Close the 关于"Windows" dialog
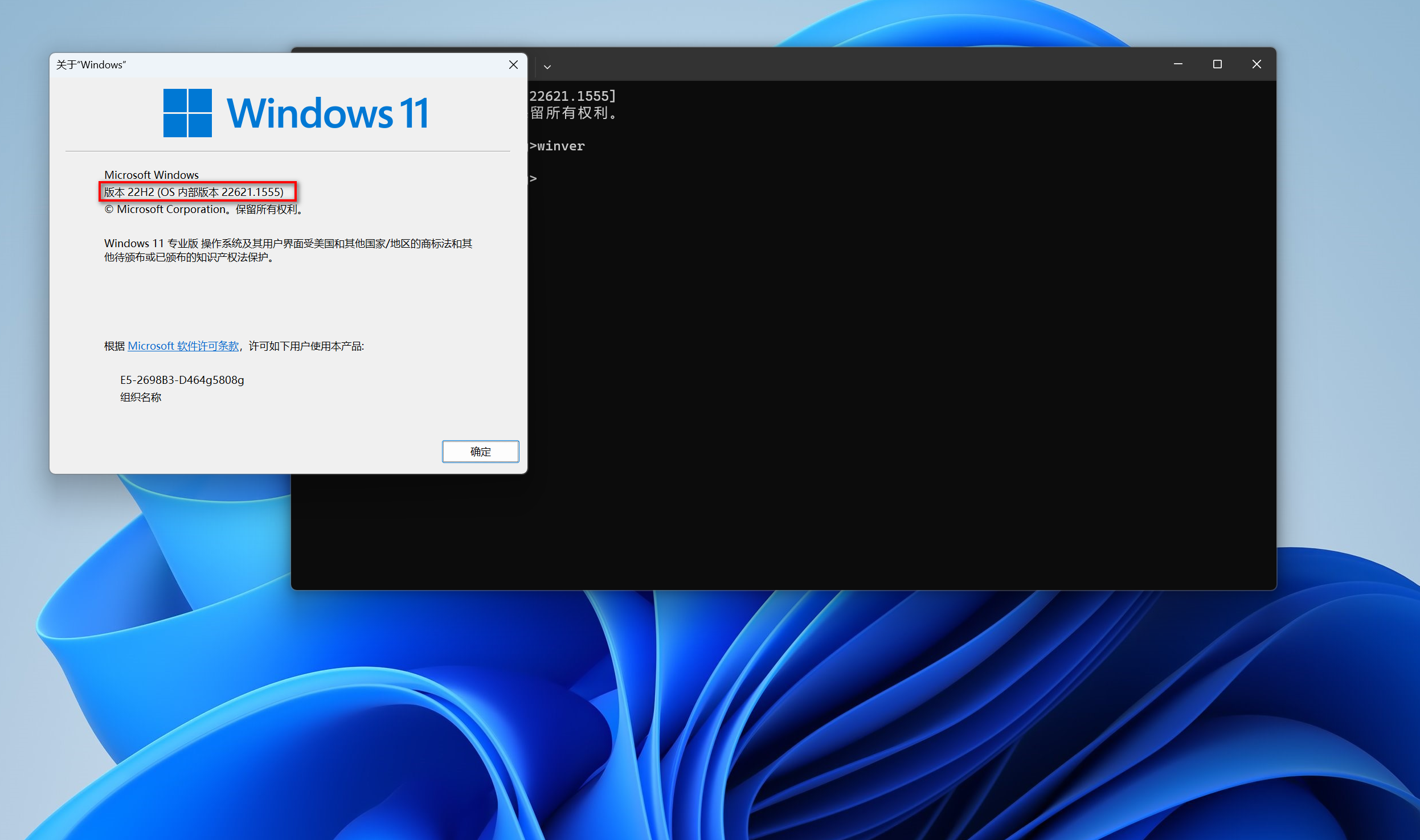 (x=513, y=65)
